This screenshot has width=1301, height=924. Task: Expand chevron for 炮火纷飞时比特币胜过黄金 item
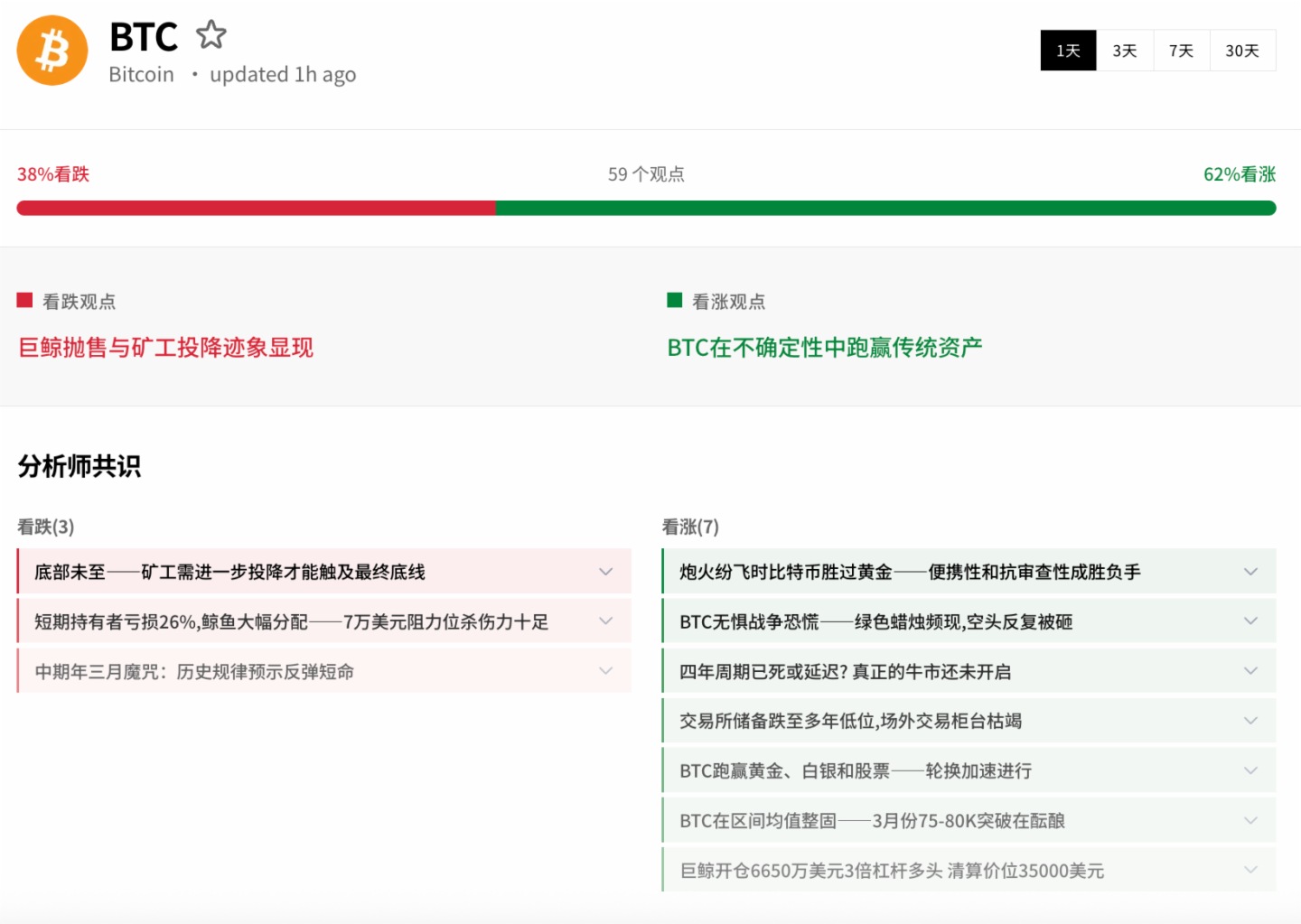click(1250, 572)
